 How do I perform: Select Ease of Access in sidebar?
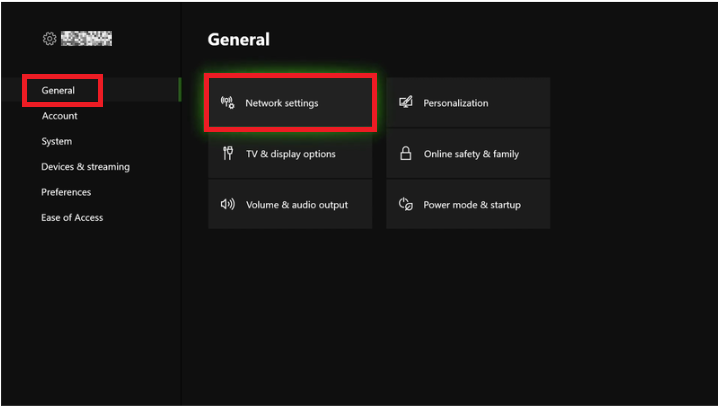pyautogui.click(x=72, y=218)
